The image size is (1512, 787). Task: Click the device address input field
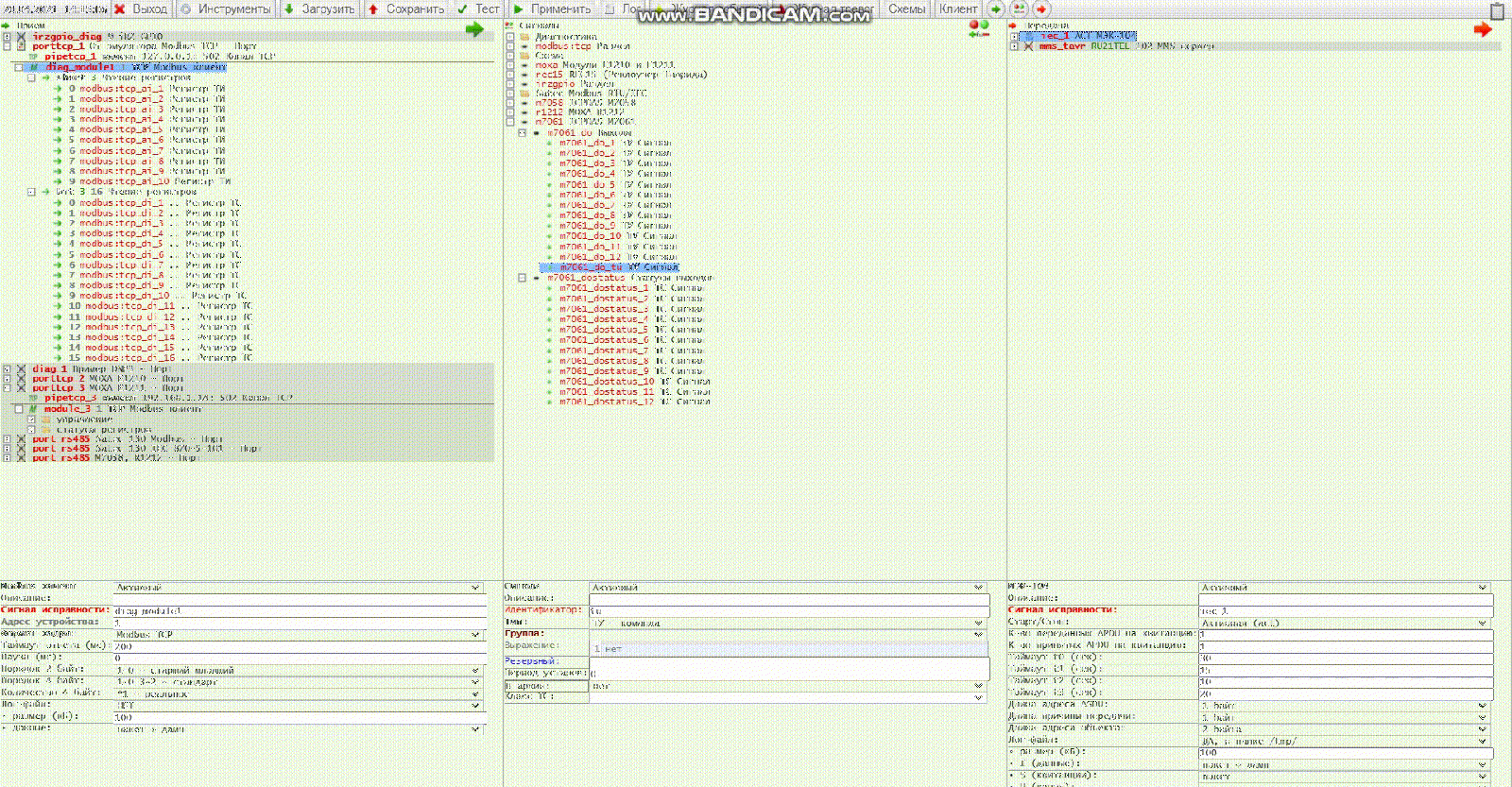(x=299, y=623)
